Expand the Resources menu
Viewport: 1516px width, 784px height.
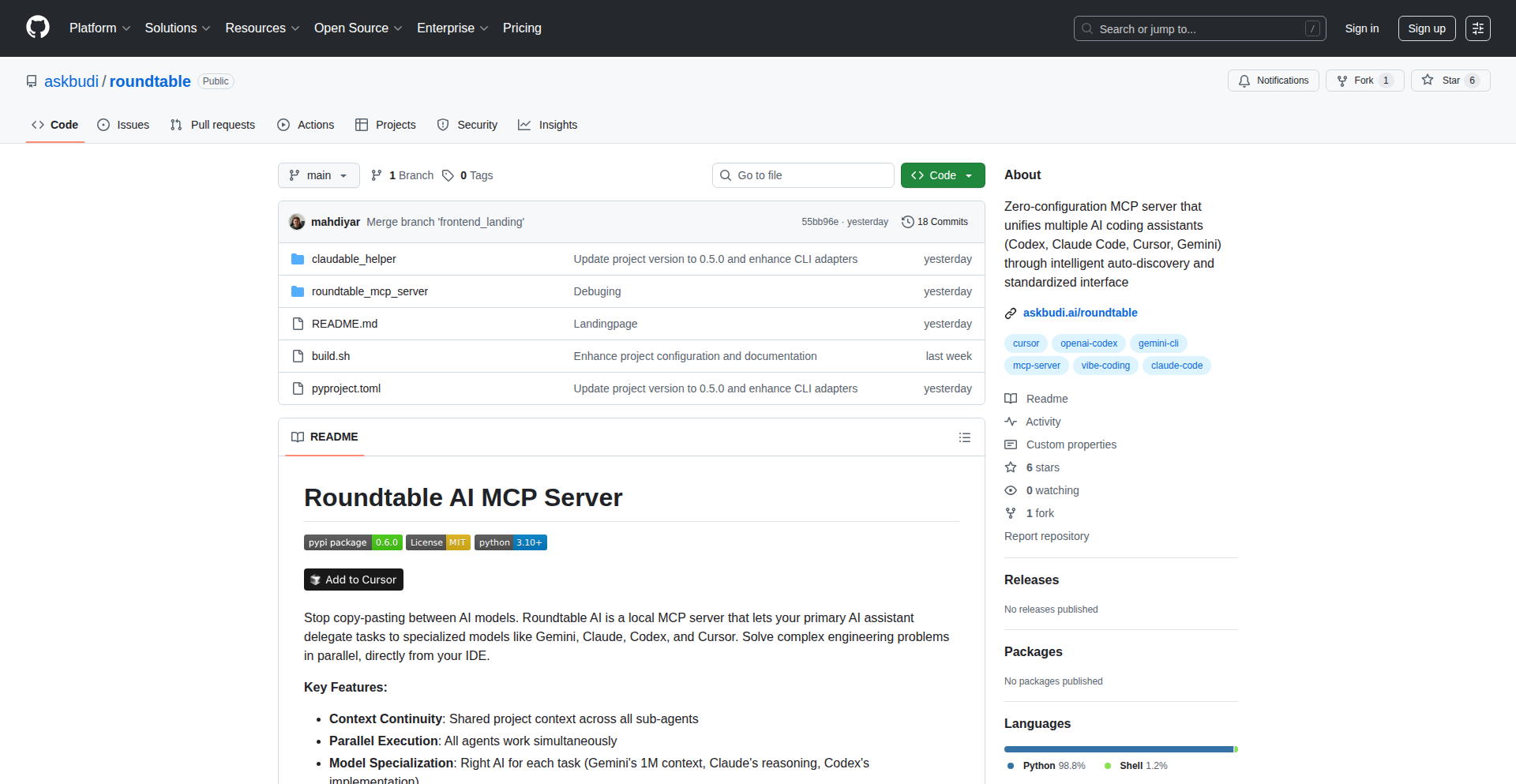point(262,28)
